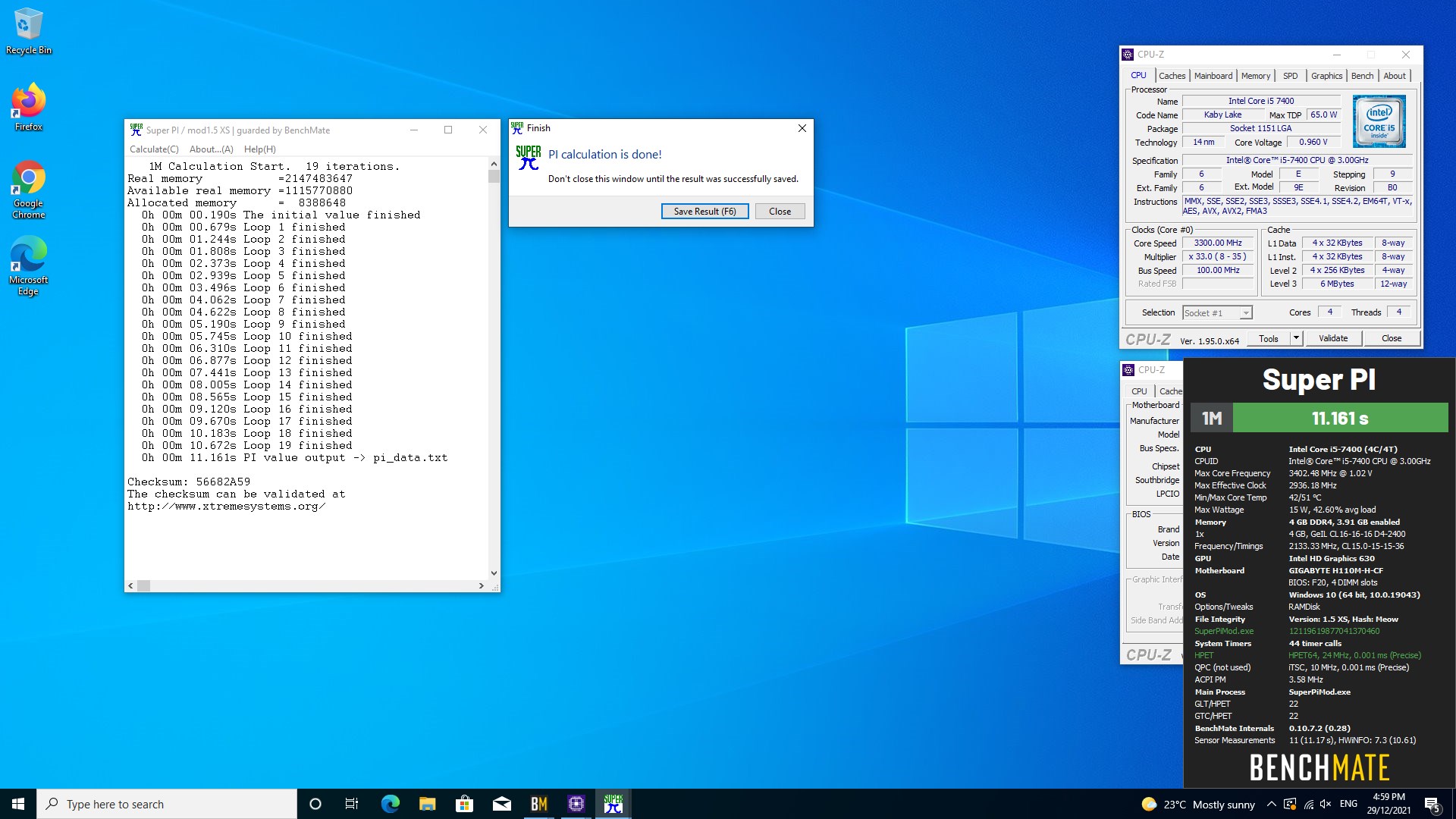Open Microsoft Store from taskbar
Image resolution: width=1456 pixels, height=819 pixels.
click(x=464, y=804)
